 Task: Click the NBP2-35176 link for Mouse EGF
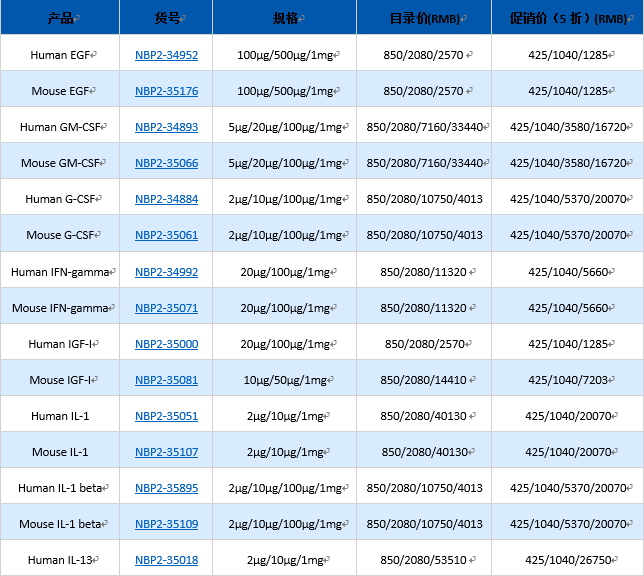pyautogui.click(x=166, y=91)
